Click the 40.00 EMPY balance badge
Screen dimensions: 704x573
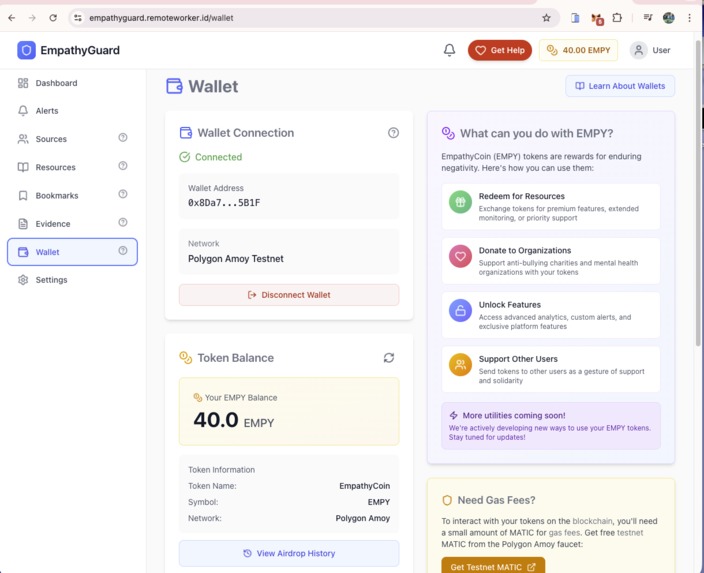[578, 50]
